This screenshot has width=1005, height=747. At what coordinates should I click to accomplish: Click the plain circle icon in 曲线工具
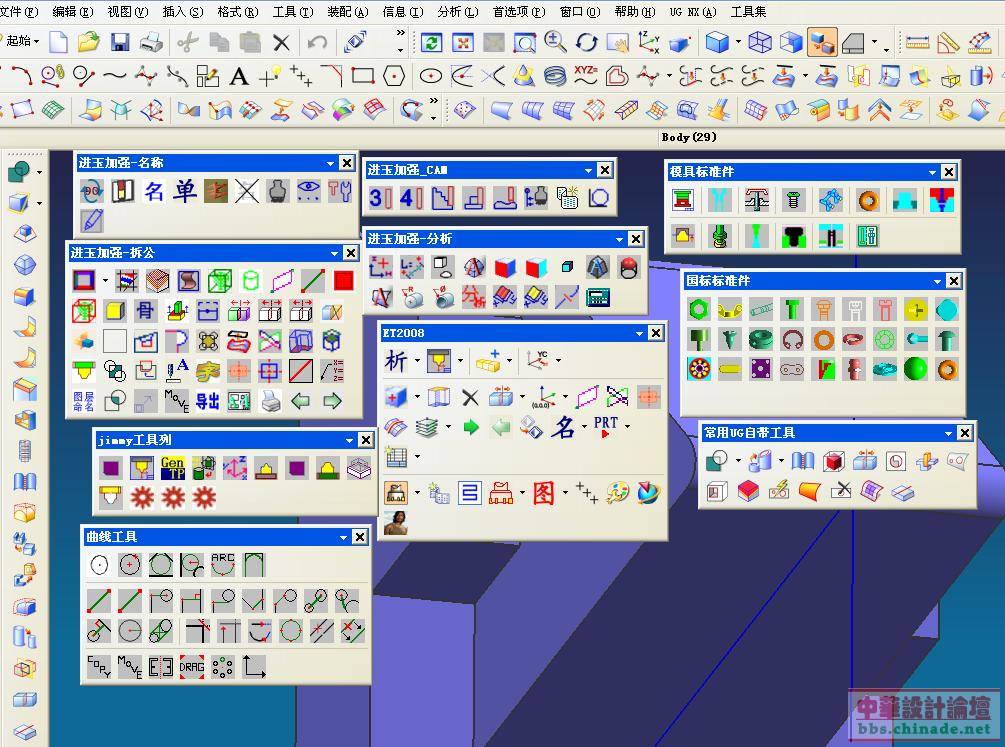(x=99, y=564)
